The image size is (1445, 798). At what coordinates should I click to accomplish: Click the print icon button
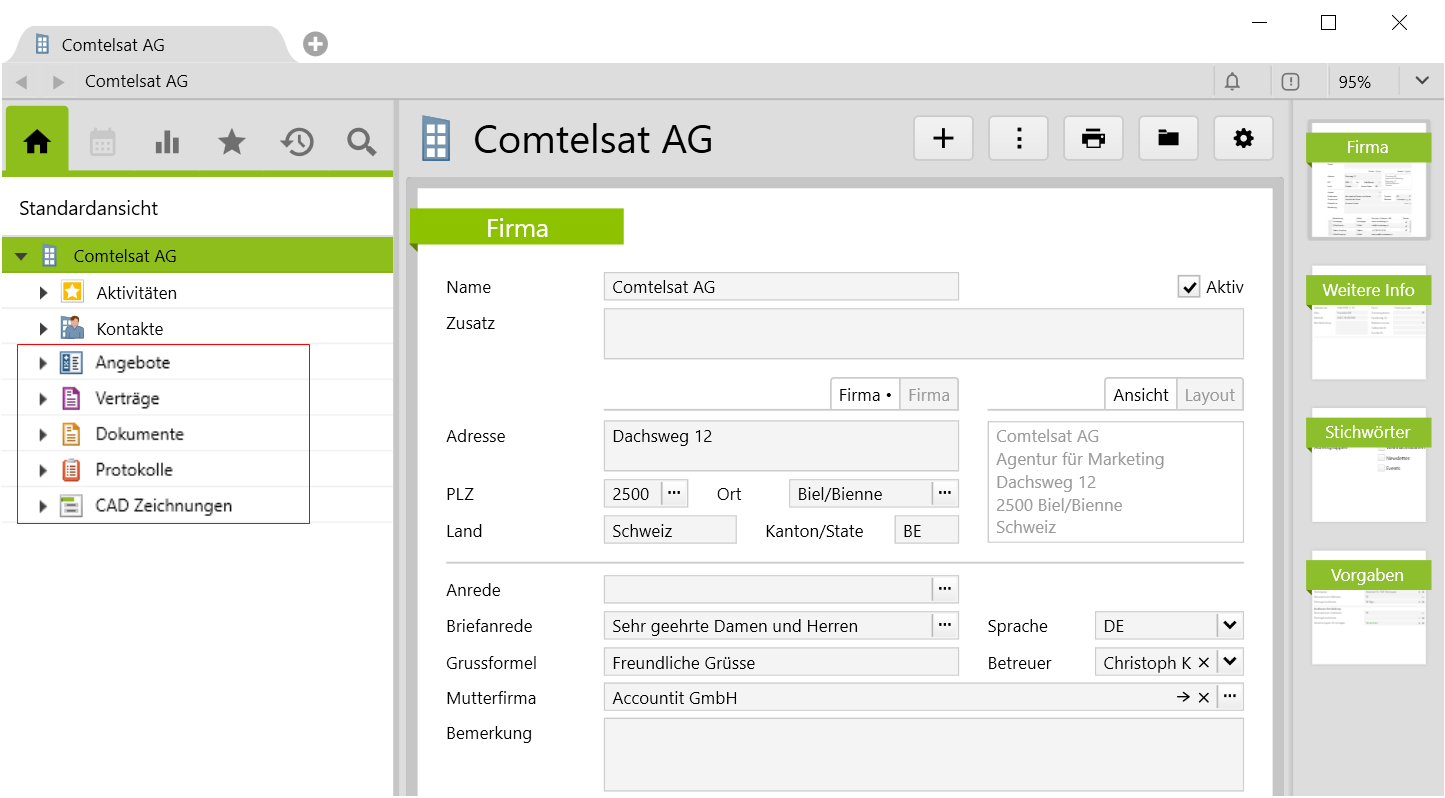pos(1093,139)
